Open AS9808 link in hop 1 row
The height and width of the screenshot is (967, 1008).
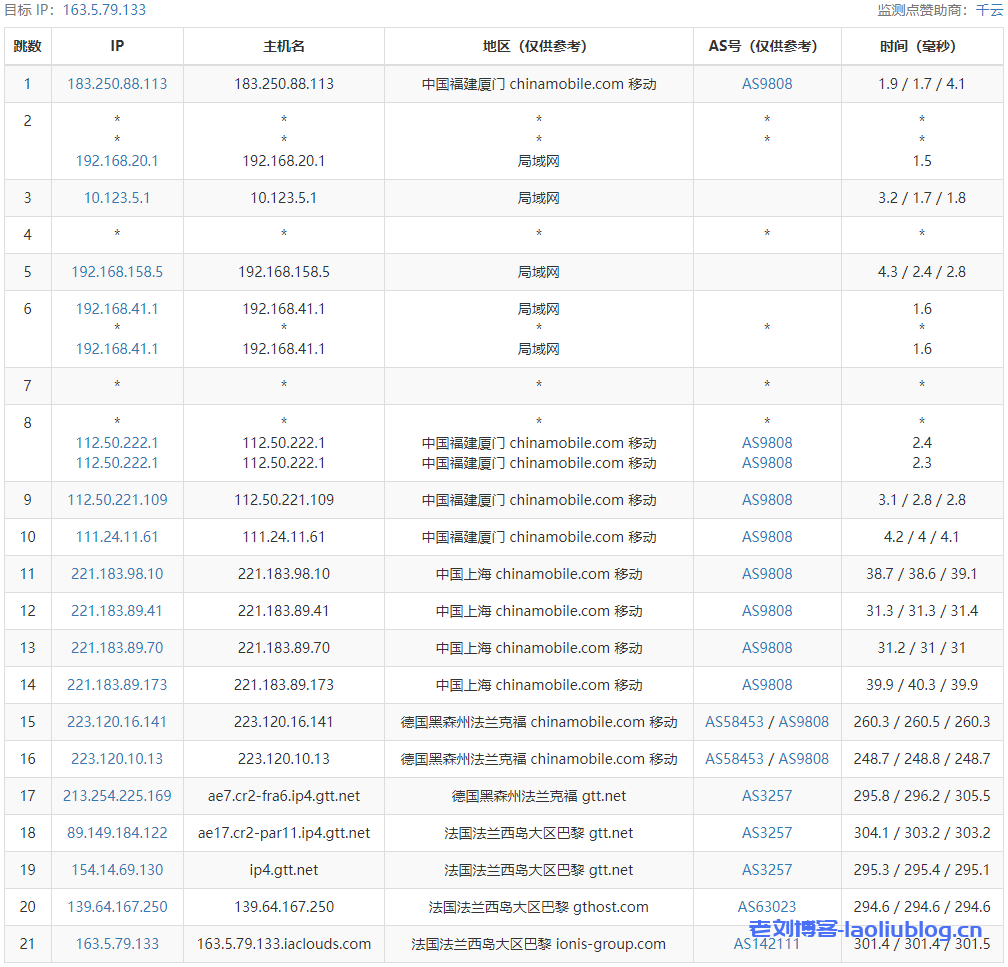(x=767, y=84)
